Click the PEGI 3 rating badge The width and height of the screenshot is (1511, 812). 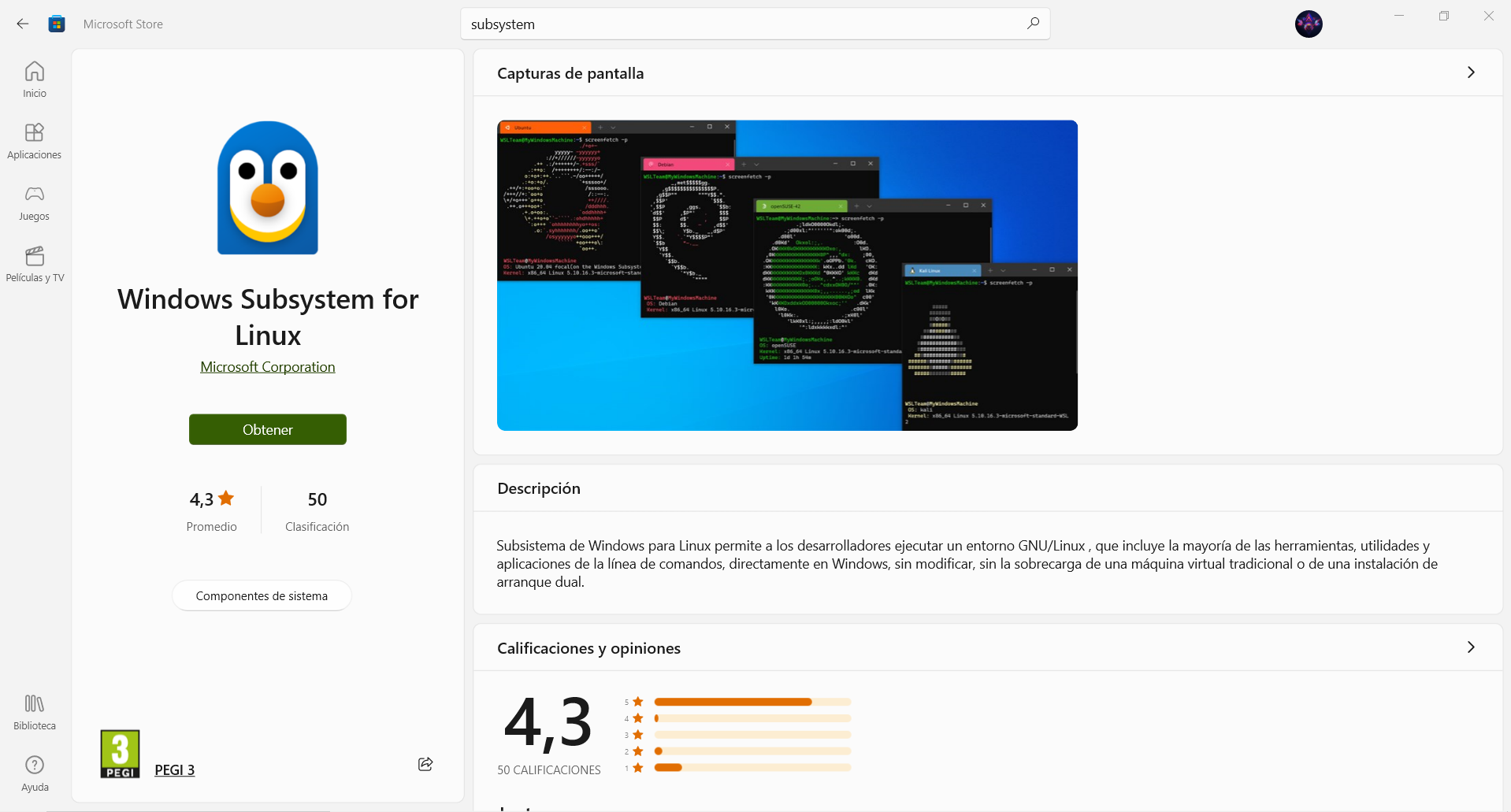pos(120,754)
